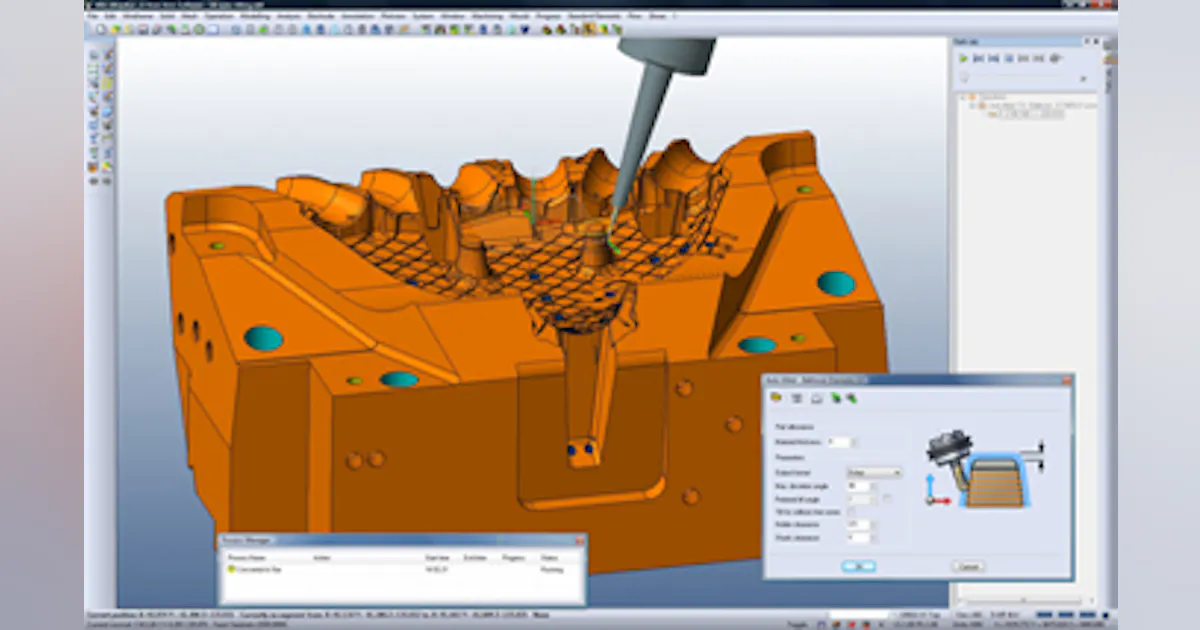This screenshot has height=630, width=1200.
Task: Click the blue stop square in toolpath playback controls
Action: [x=1009, y=59]
